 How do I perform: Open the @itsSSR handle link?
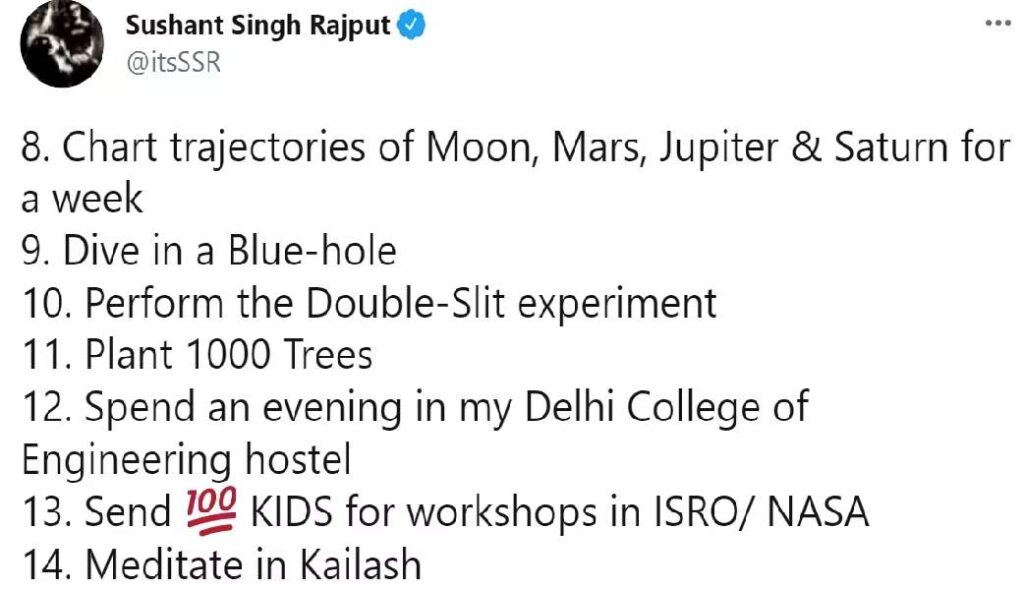click(x=172, y=62)
